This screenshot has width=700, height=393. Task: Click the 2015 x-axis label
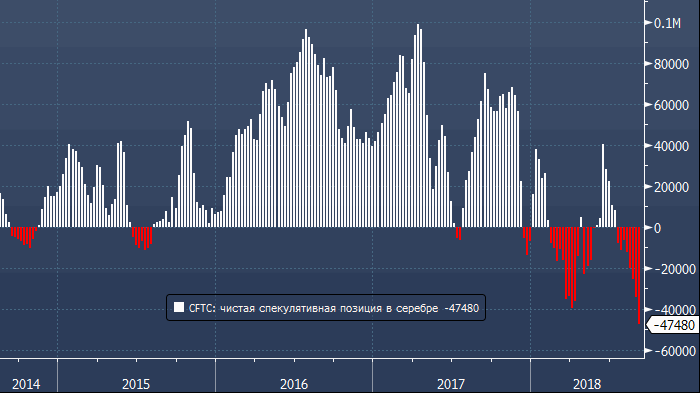(x=136, y=384)
